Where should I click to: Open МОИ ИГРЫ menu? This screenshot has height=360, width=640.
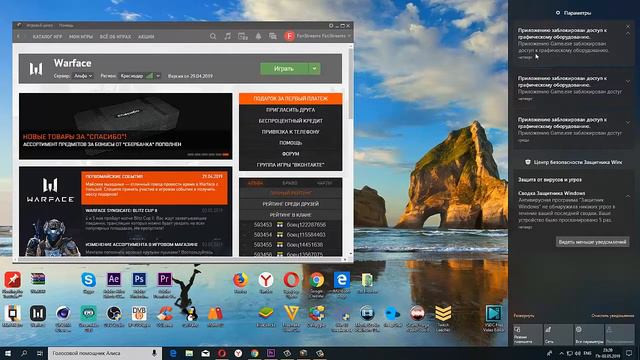81,37
